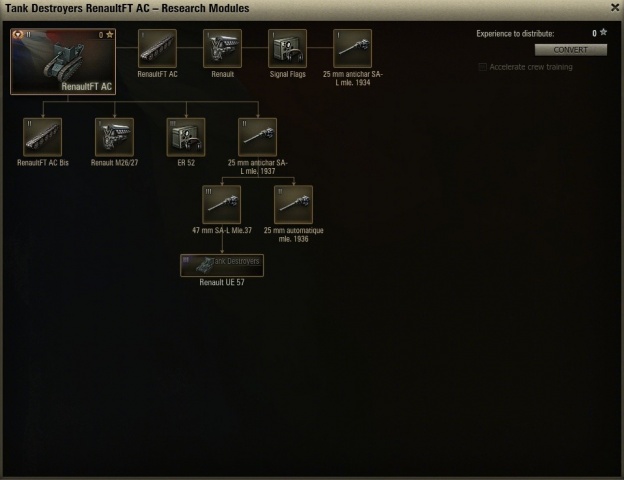Close the Research Modules window
Viewport: 624px width, 480px height.
coord(615,8)
